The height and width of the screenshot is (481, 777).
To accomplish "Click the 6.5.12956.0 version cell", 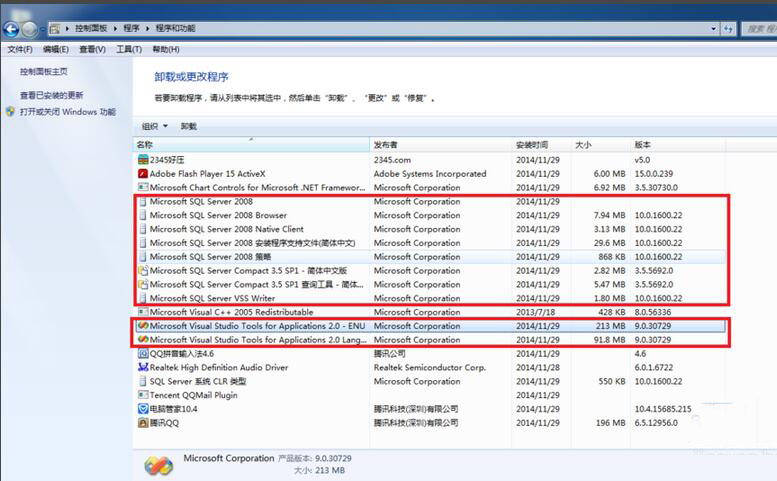I will pos(656,423).
